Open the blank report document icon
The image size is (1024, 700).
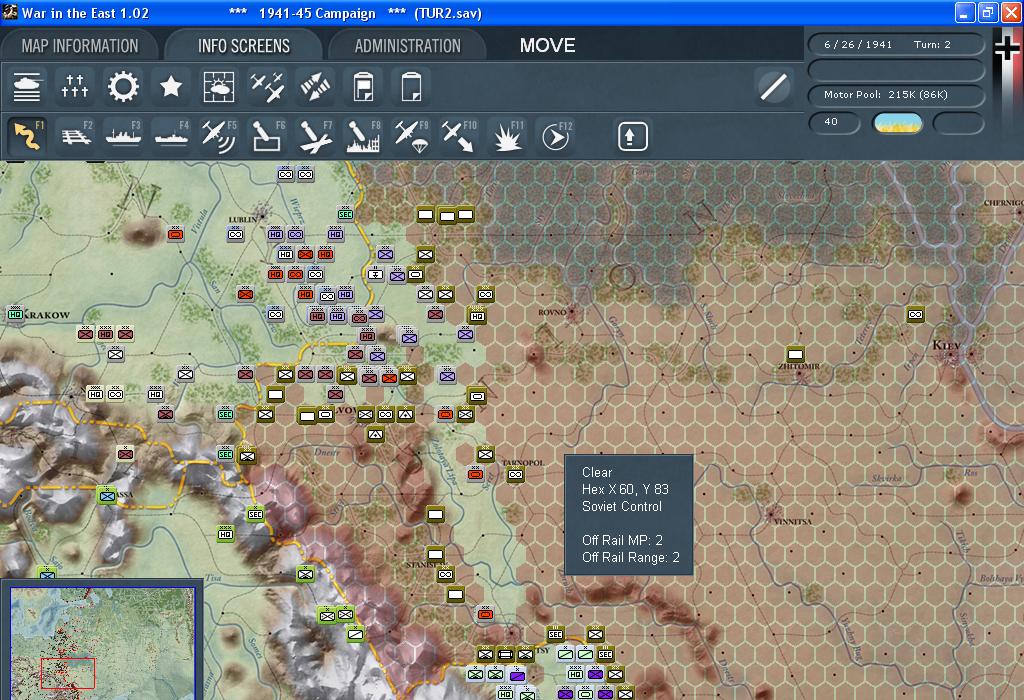pos(411,86)
